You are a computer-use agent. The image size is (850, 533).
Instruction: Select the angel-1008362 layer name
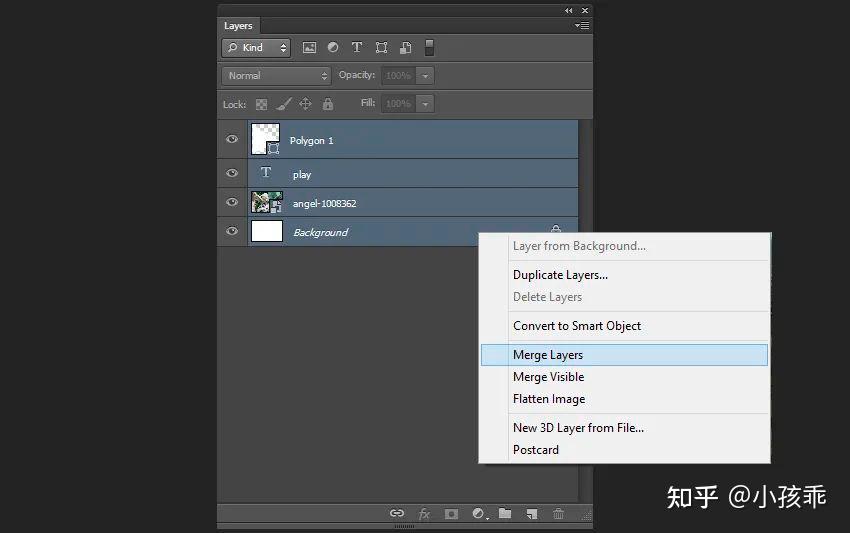[324, 203]
